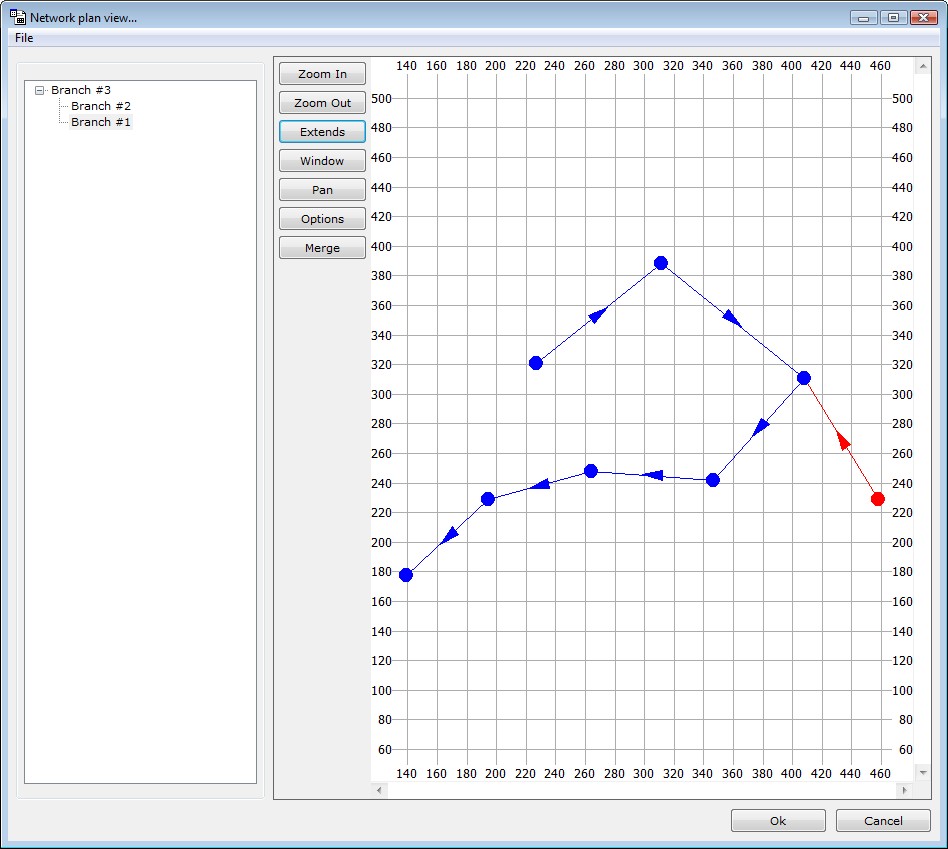948x849 pixels.
Task: Open the Options dialog button
Action: (x=322, y=219)
